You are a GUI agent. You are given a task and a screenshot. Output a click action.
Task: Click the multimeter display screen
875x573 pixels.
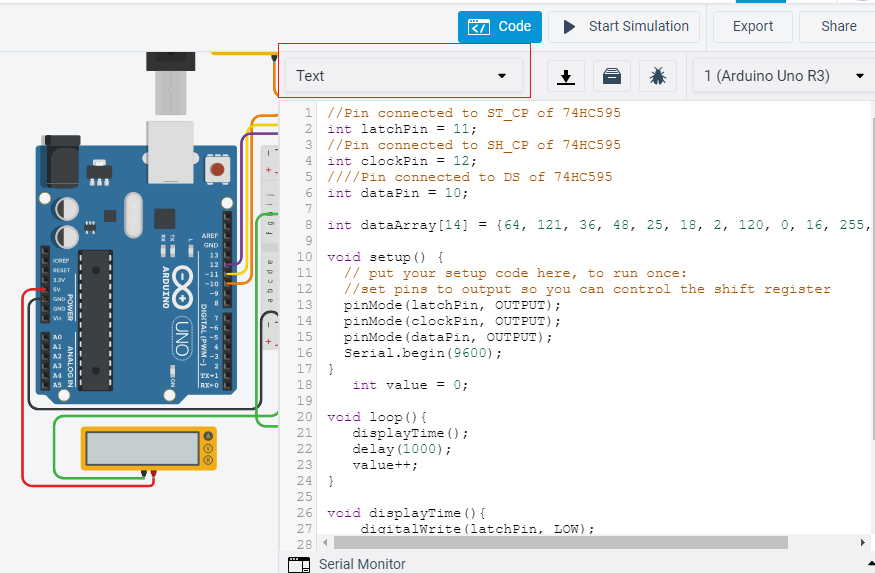143,449
